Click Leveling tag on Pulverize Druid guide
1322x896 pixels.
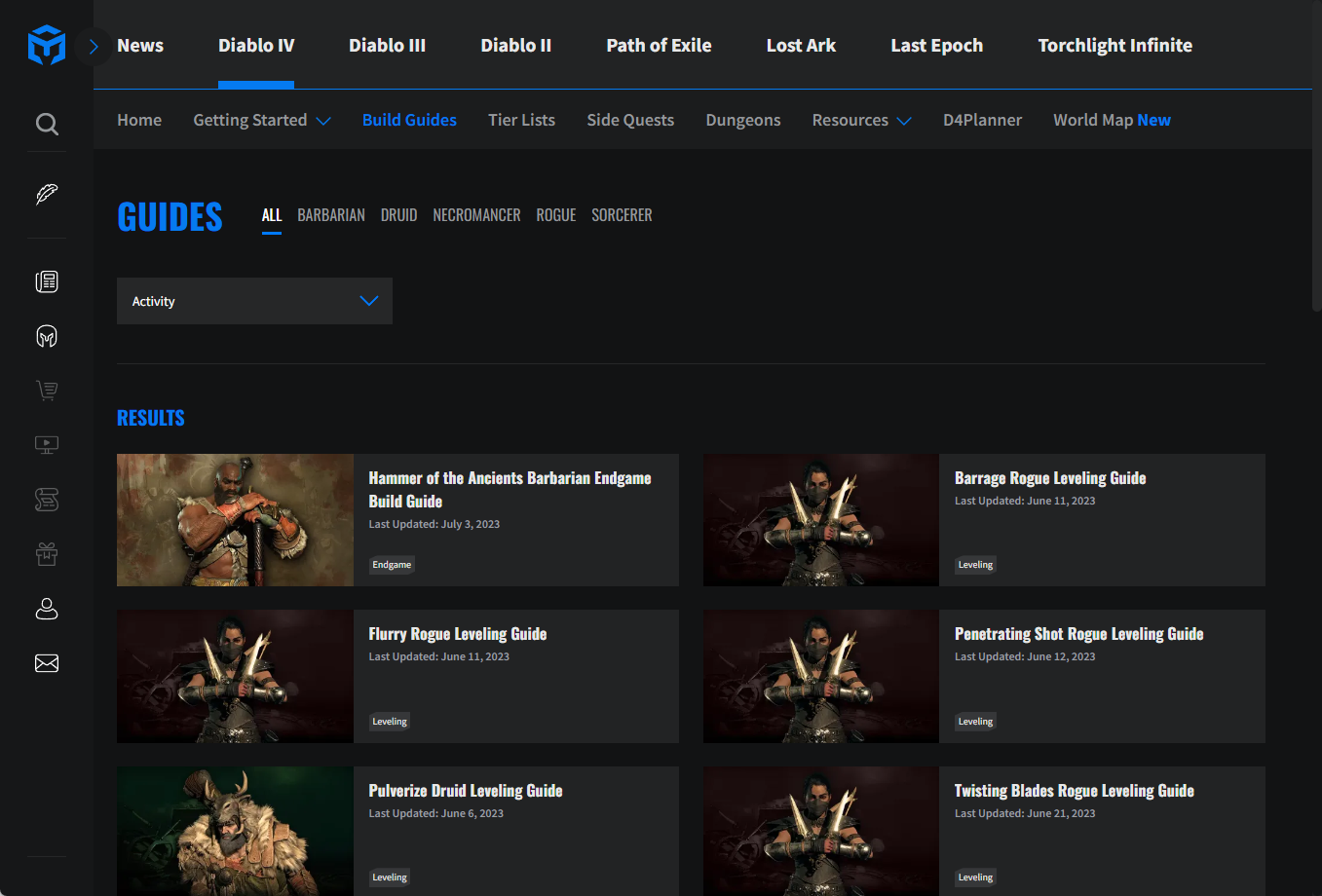[390, 877]
